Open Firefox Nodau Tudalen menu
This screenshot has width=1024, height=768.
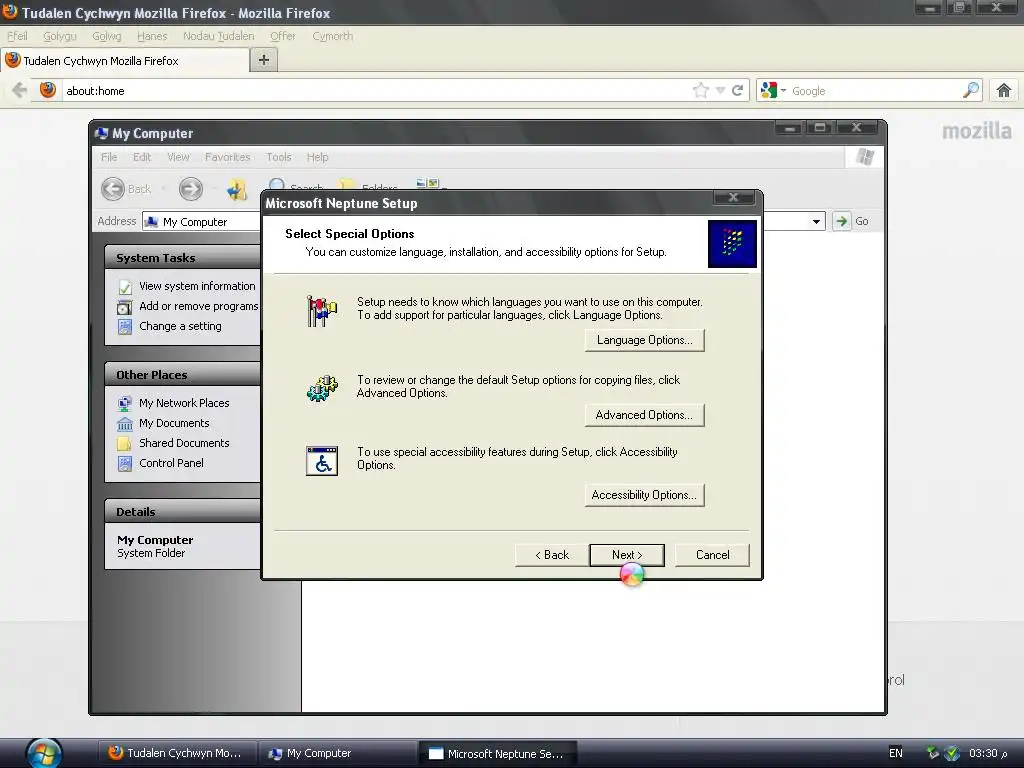pyautogui.click(x=218, y=36)
